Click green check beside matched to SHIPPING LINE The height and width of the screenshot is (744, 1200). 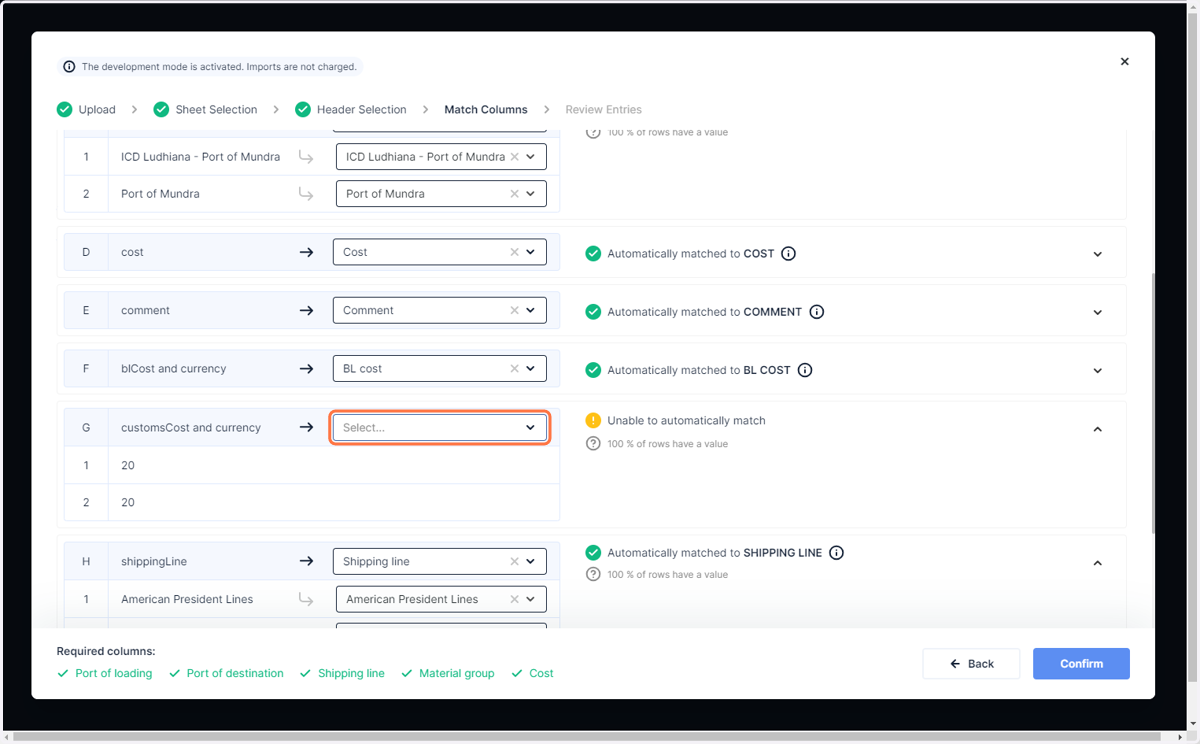[593, 553]
